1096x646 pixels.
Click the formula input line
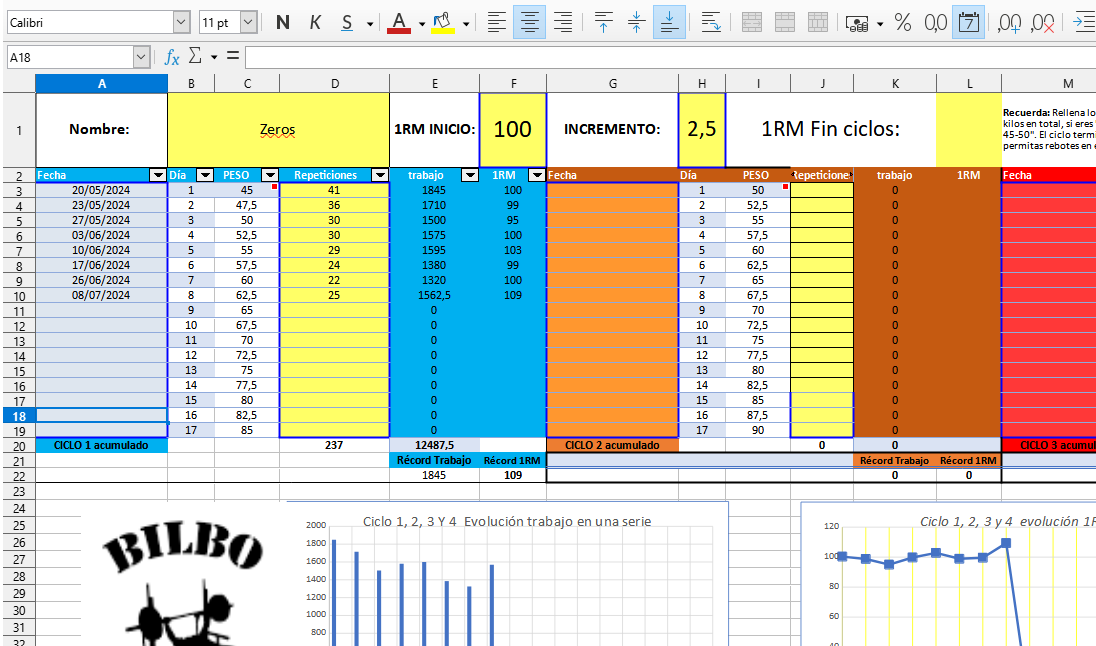pos(670,57)
